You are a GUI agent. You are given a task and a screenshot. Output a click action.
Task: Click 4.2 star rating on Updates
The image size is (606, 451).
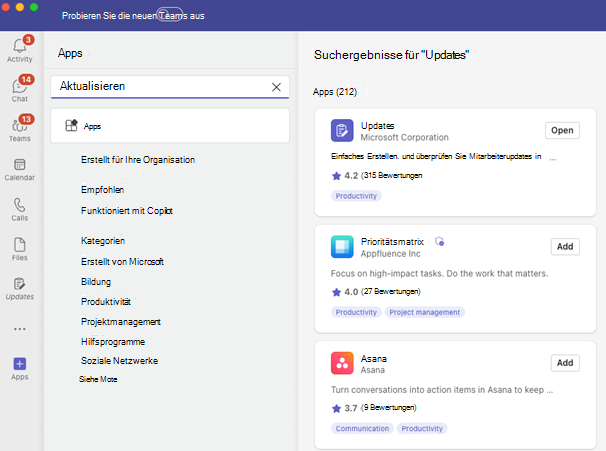pyautogui.click(x=377, y=175)
